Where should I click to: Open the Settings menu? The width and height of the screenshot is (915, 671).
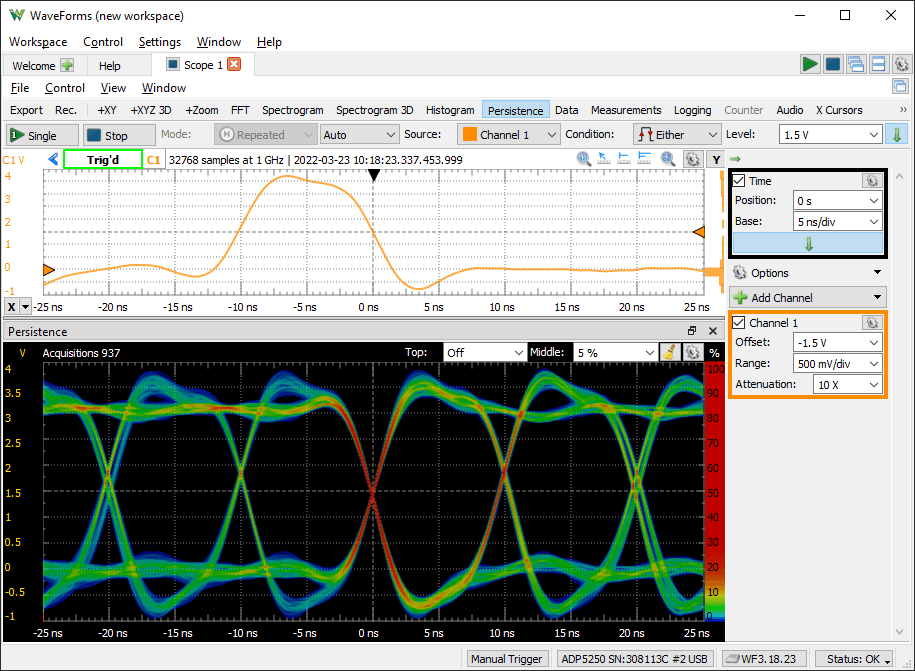[x=159, y=42]
